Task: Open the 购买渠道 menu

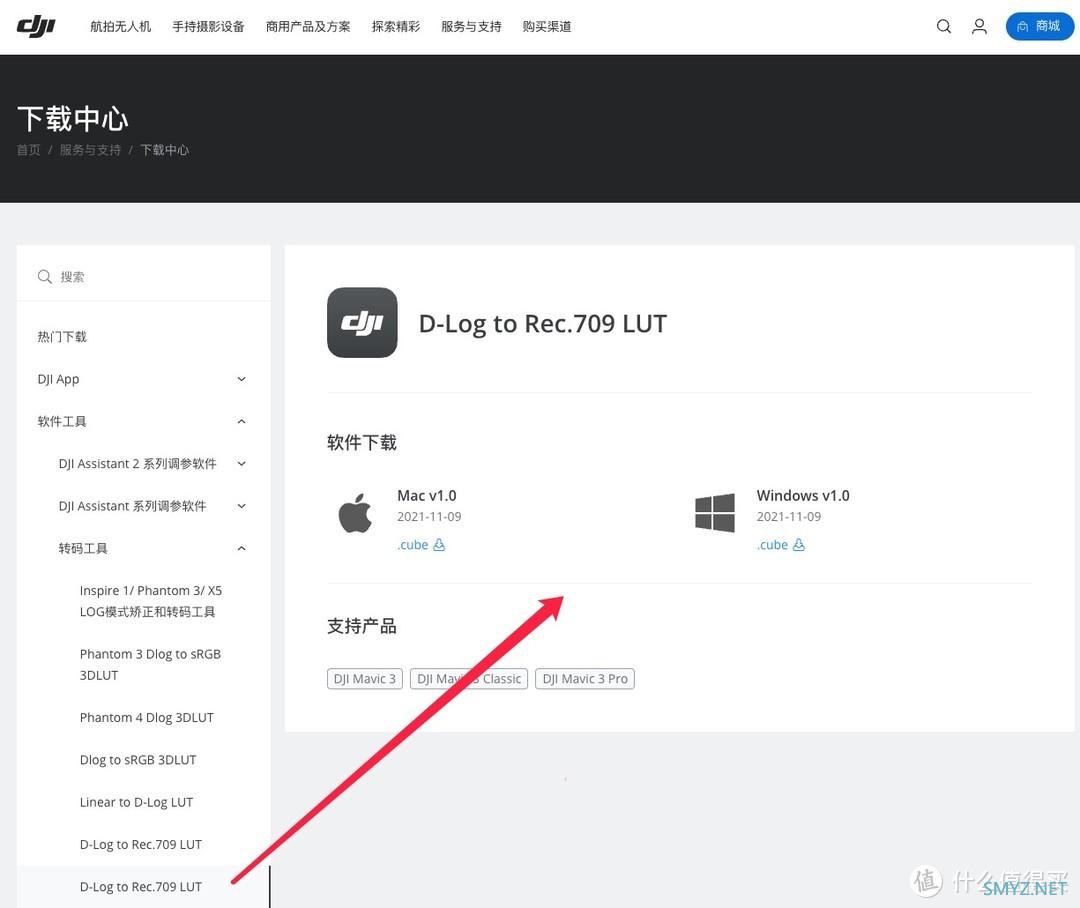Action: coord(547,26)
